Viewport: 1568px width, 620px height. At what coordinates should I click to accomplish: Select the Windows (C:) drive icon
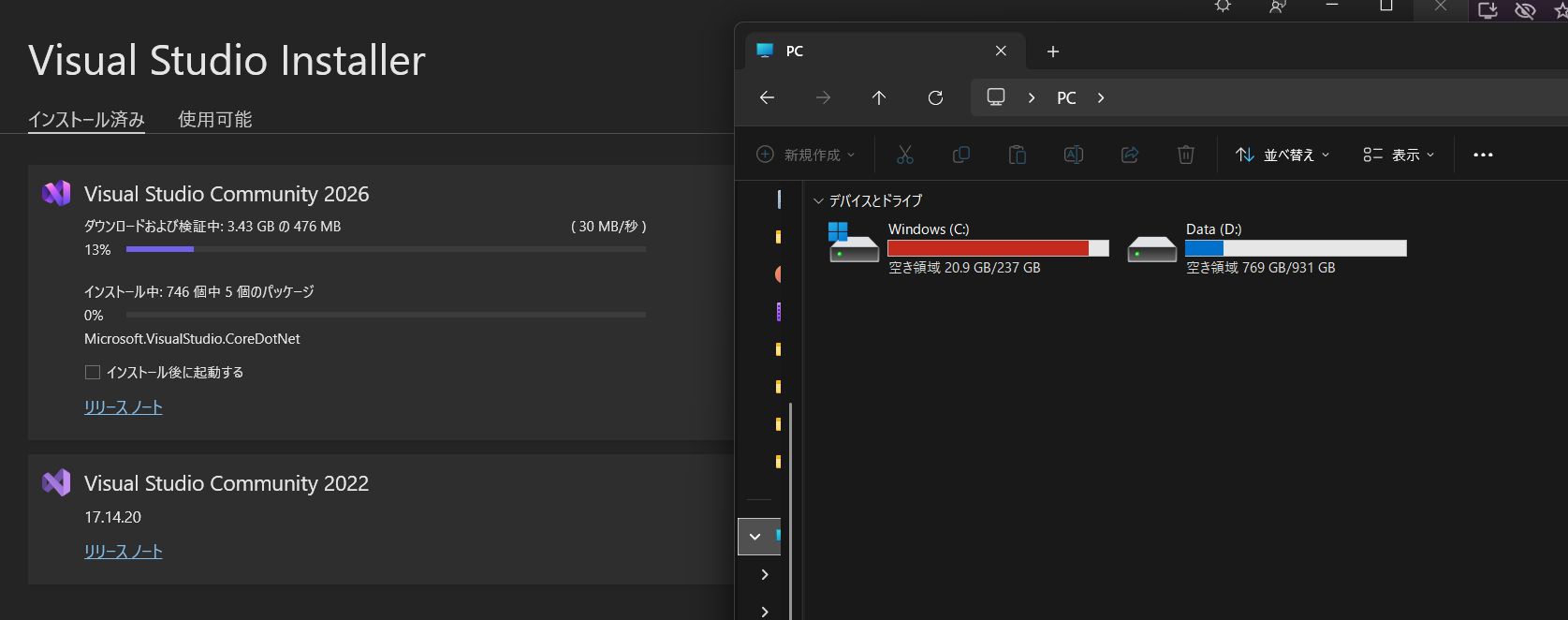click(x=853, y=243)
